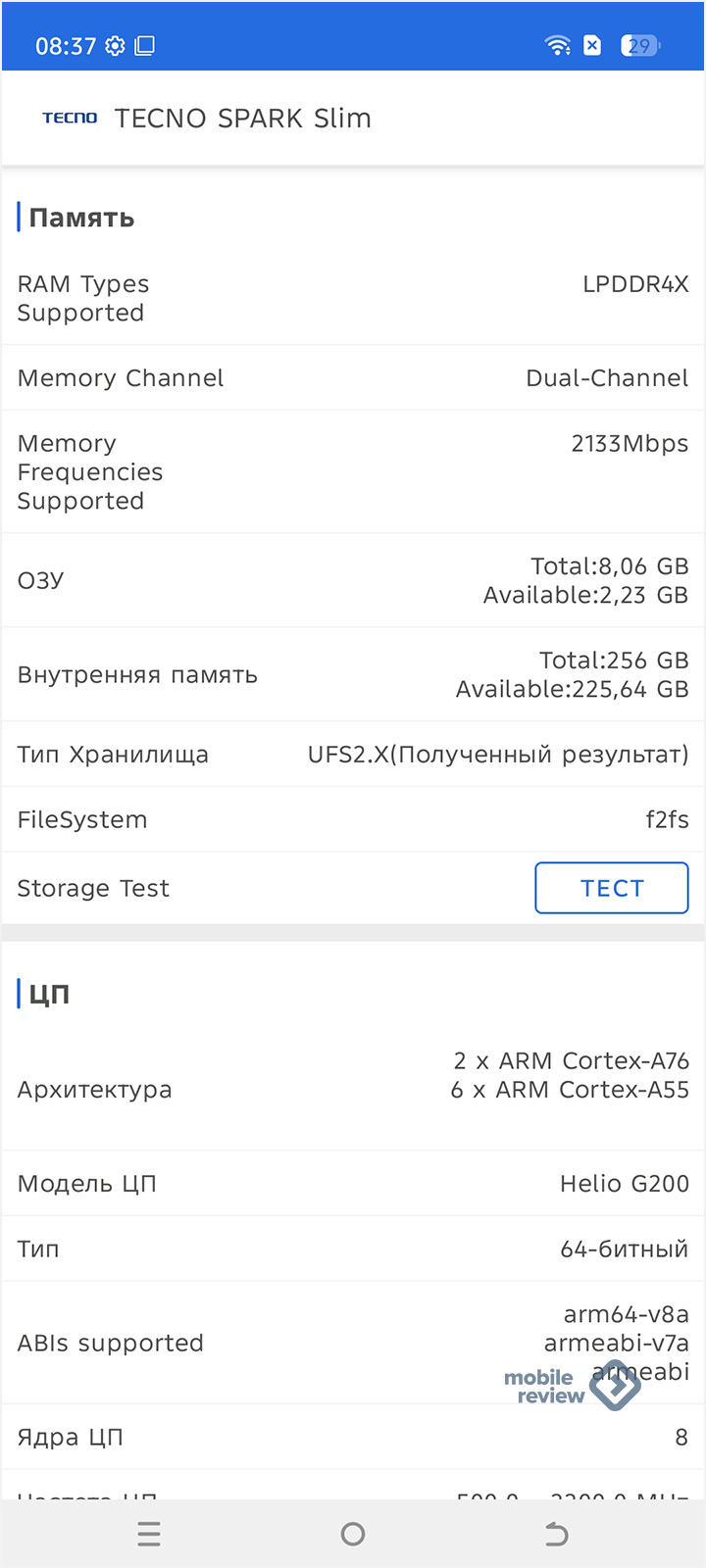The width and height of the screenshot is (706, 1568).
Task: Tap the Внутренняя память storage row
Action: (x=353, y=674)
